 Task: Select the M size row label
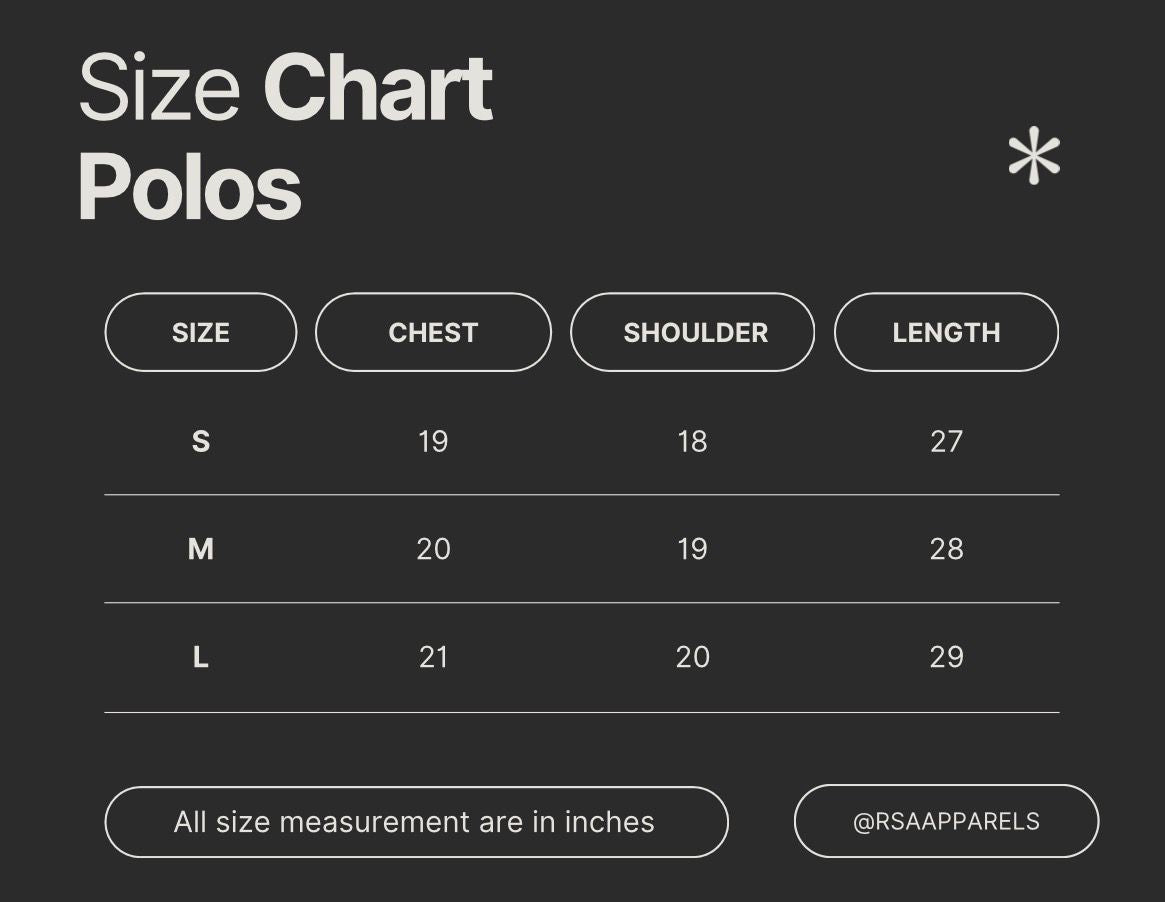(201, 549)
